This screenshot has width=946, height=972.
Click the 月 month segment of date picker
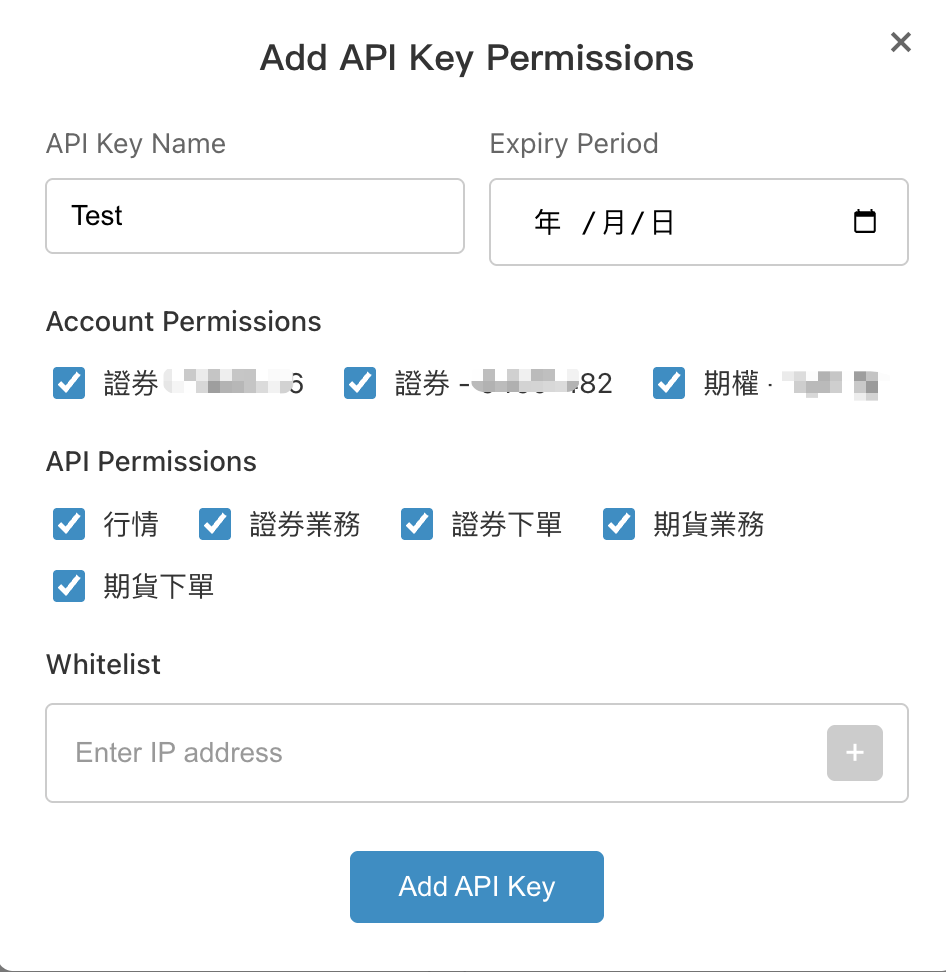pos(611,222)
